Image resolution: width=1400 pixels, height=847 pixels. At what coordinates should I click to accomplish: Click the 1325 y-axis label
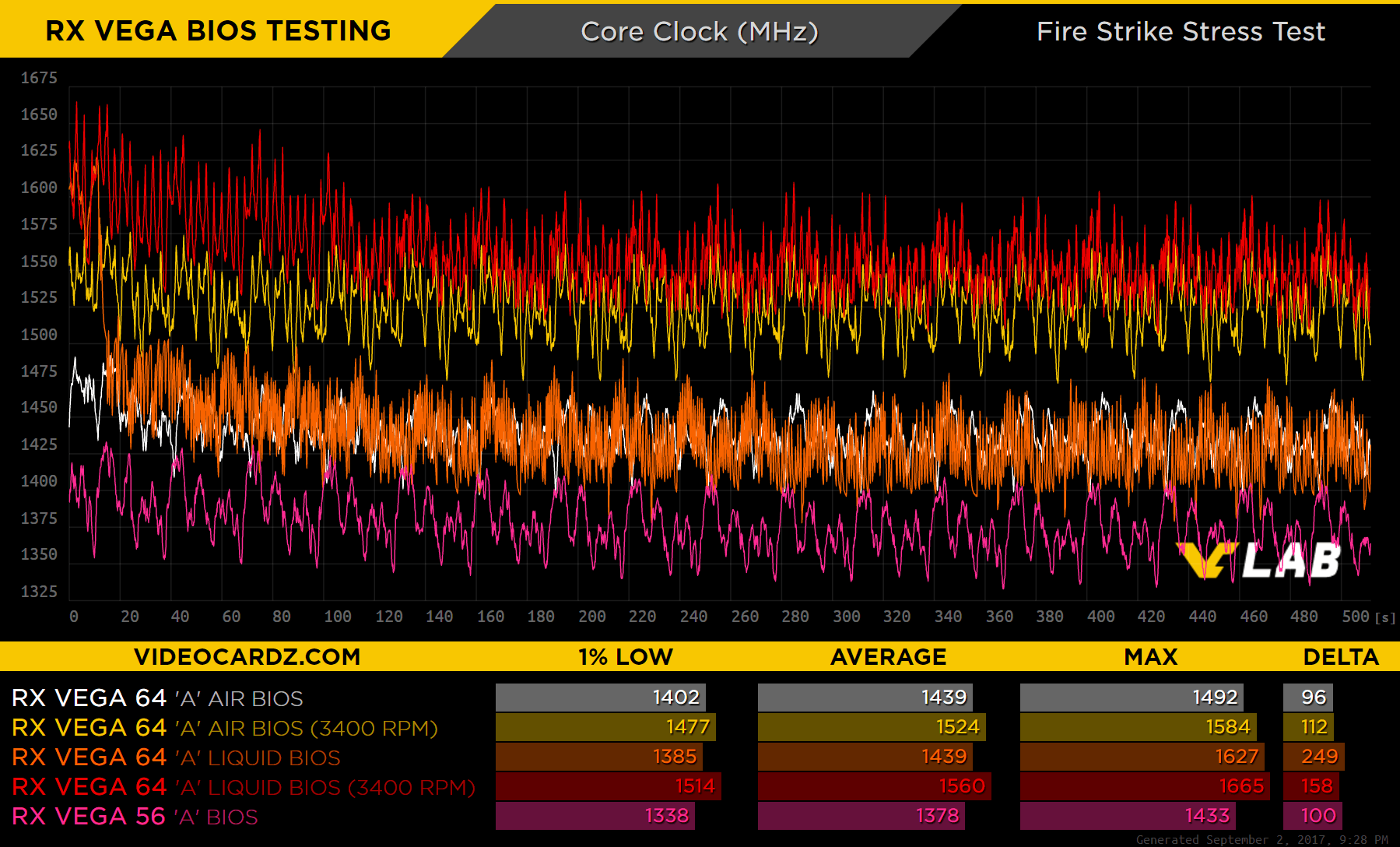39,592
